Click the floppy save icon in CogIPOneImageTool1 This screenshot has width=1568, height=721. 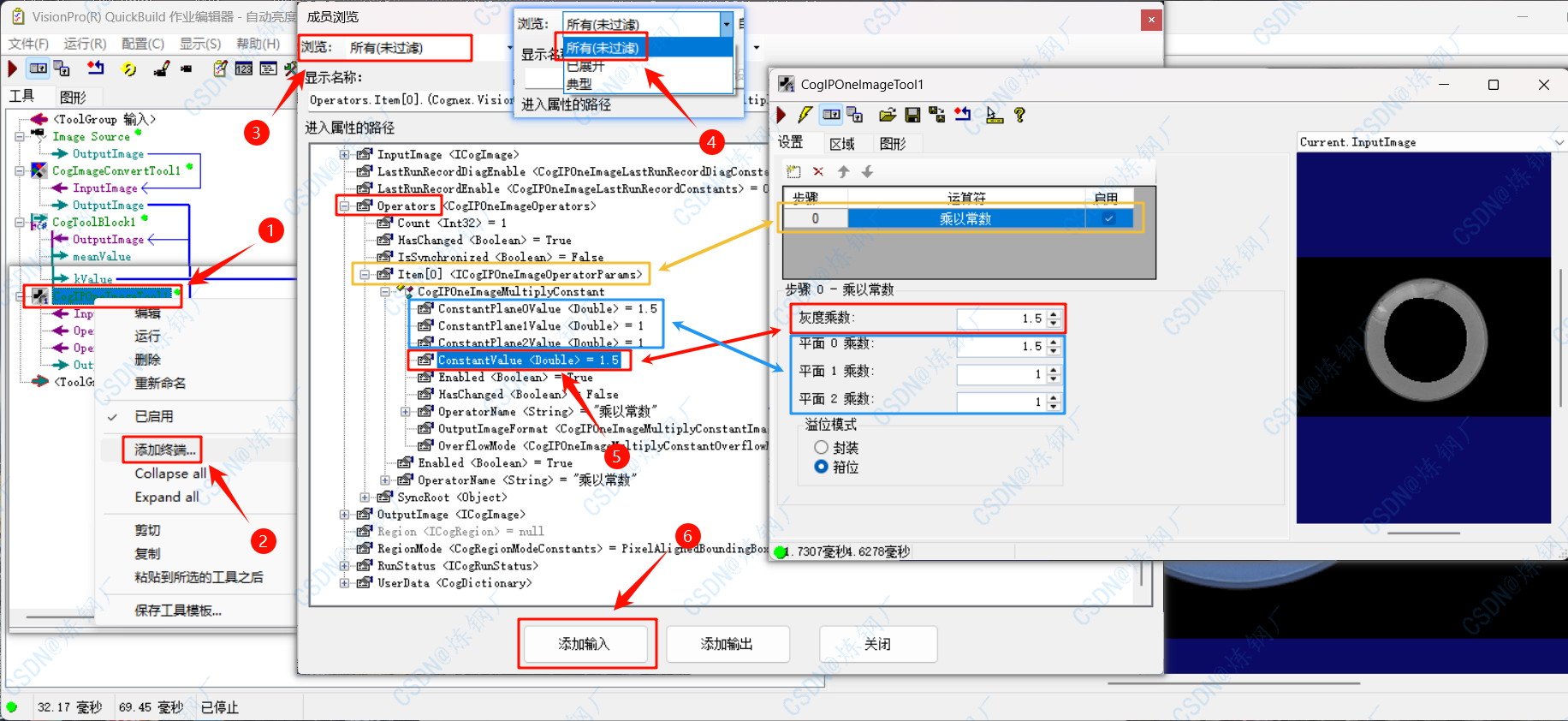(912, 115)
